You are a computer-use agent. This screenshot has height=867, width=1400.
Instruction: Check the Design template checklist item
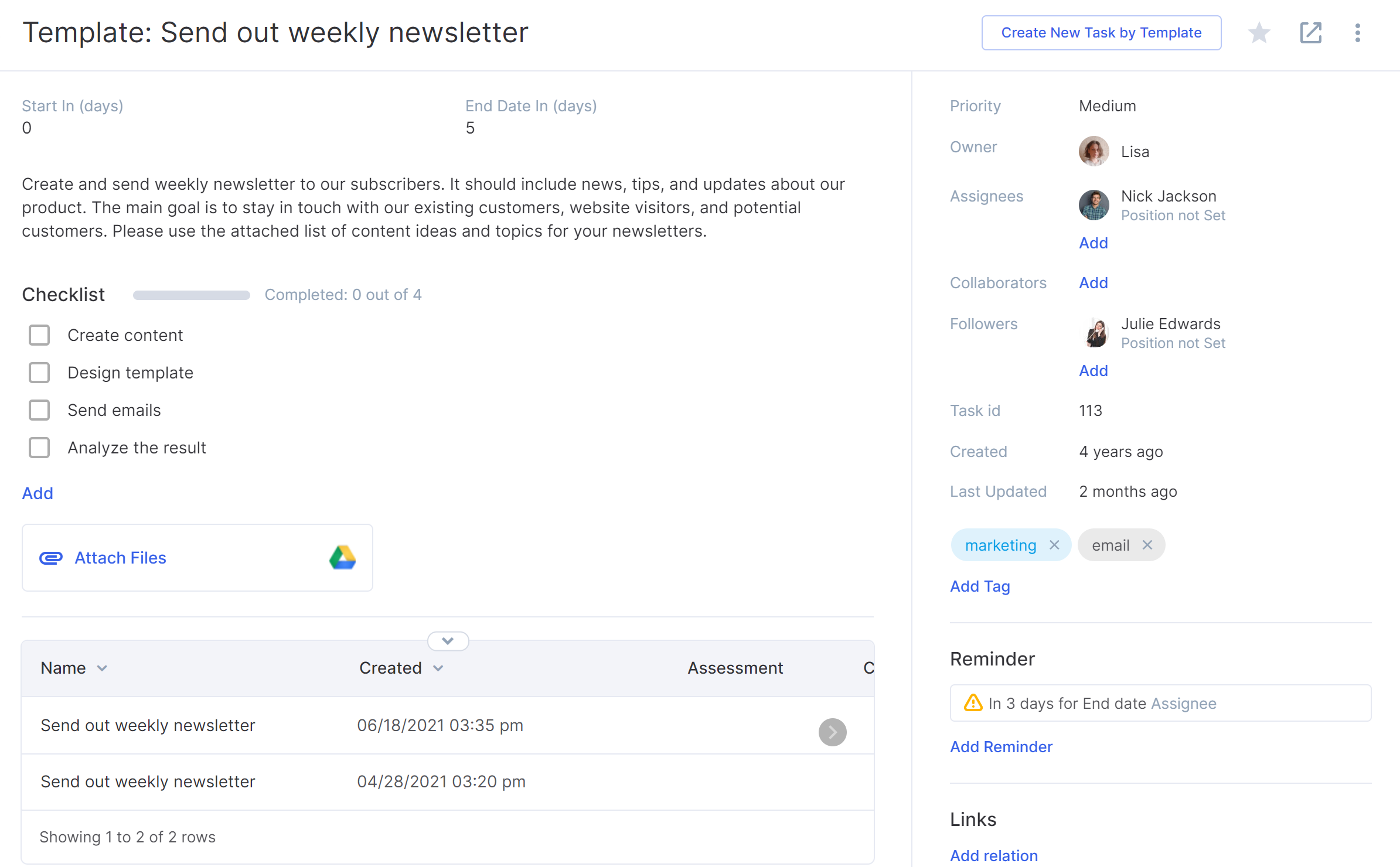[39, 373]
